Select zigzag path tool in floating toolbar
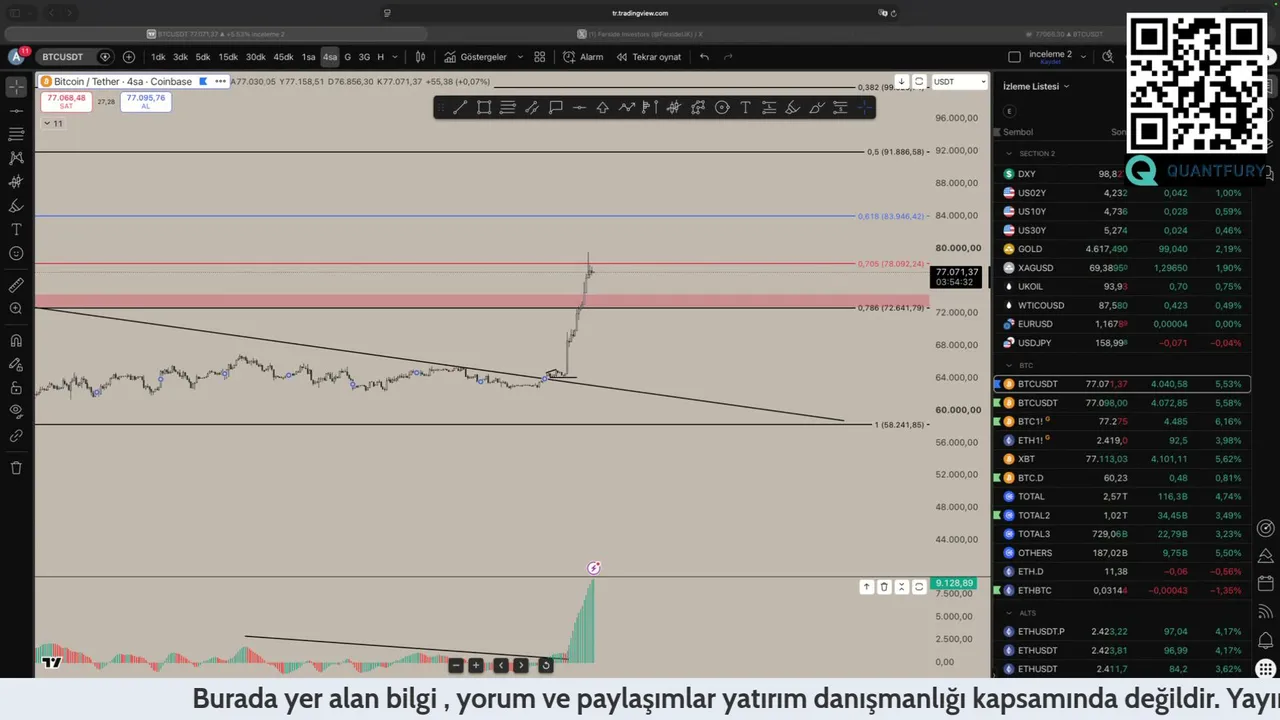This screenshot has width=1280, height=720. 627,108
